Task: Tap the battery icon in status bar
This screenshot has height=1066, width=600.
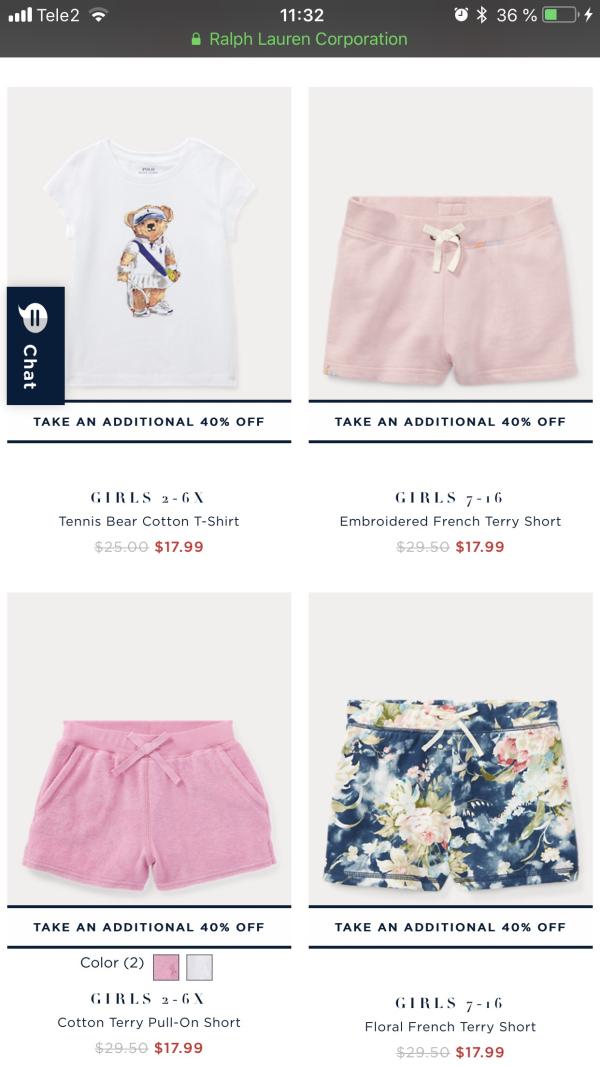Action: click(560, 14)
